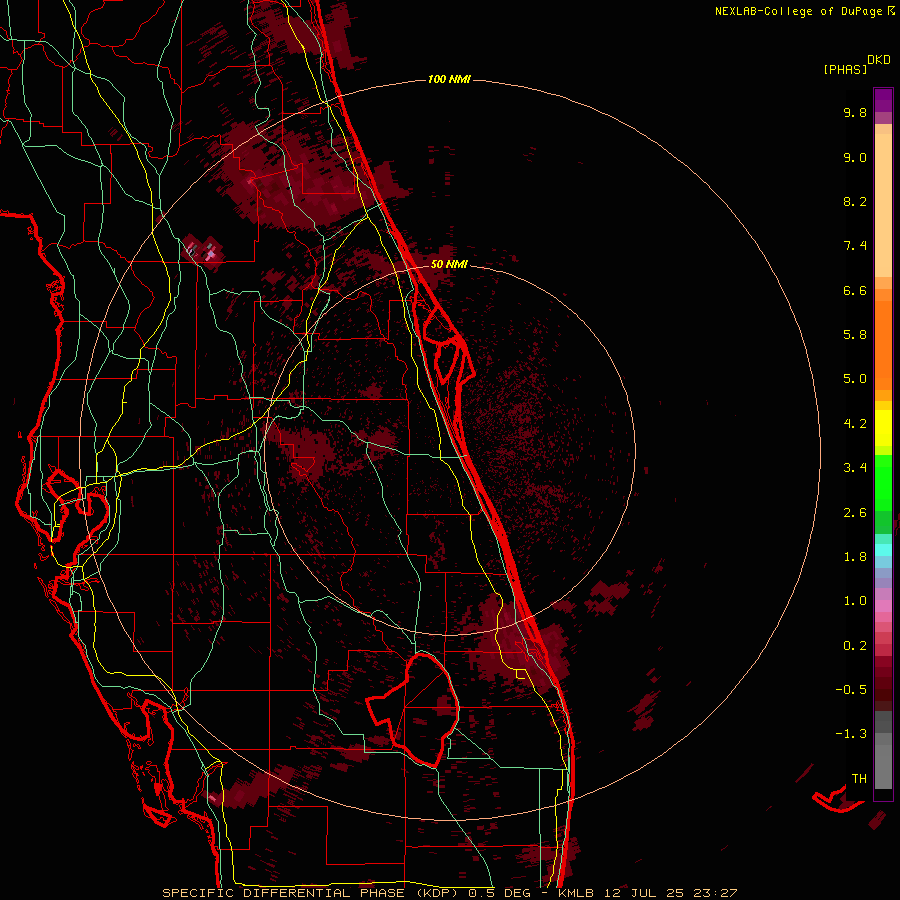Click the TH threshold label on legend
This screenshot has height=900, width=900.
point(859,779)
